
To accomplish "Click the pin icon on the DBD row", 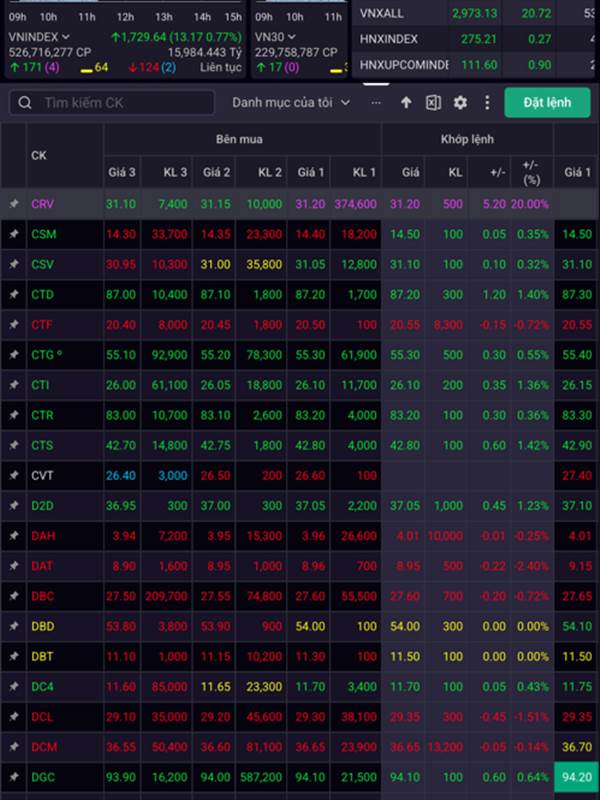I will click(14, 626).
